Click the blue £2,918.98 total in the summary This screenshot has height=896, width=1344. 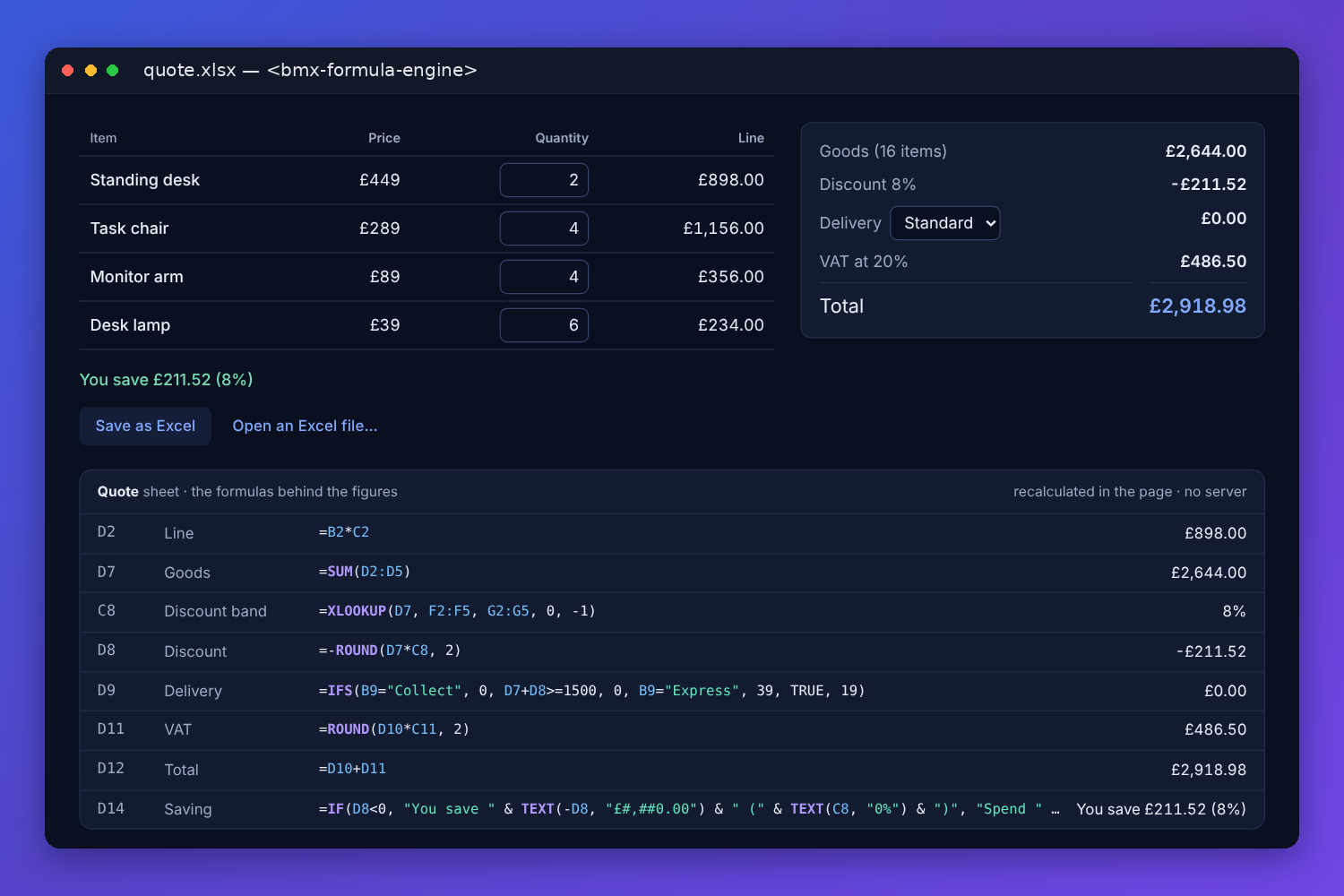point(1198,306)
